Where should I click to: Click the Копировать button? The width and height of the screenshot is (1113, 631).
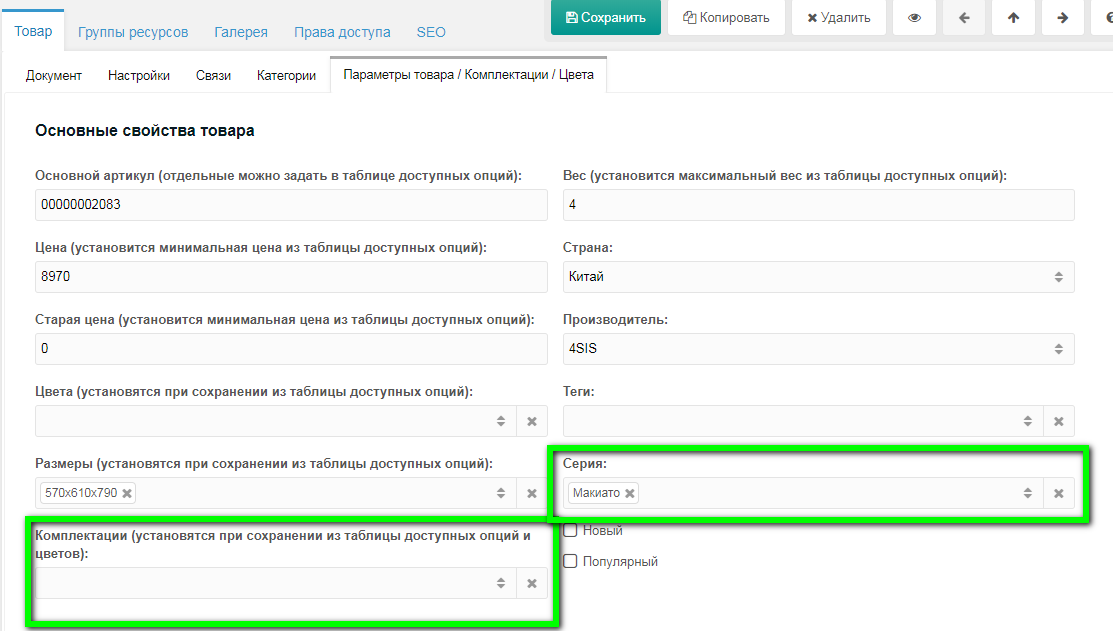(726, 18)
